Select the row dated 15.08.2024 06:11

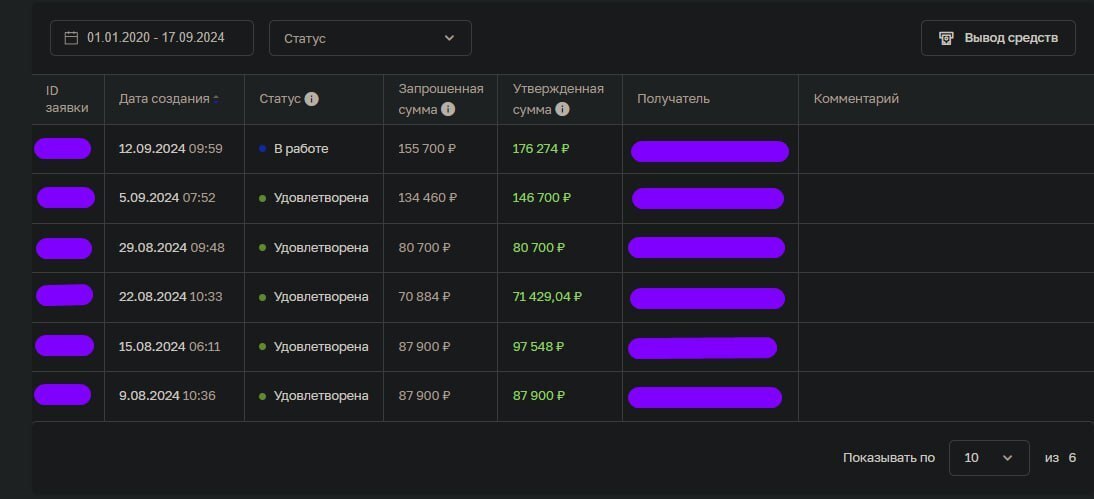562,347
